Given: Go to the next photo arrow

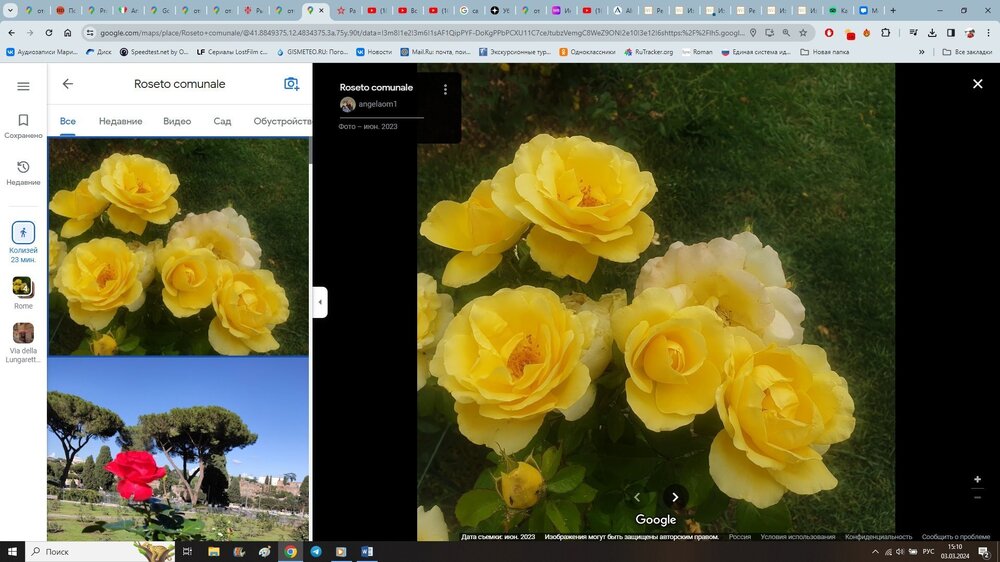Looking at the screenshot, I should 675,497.
